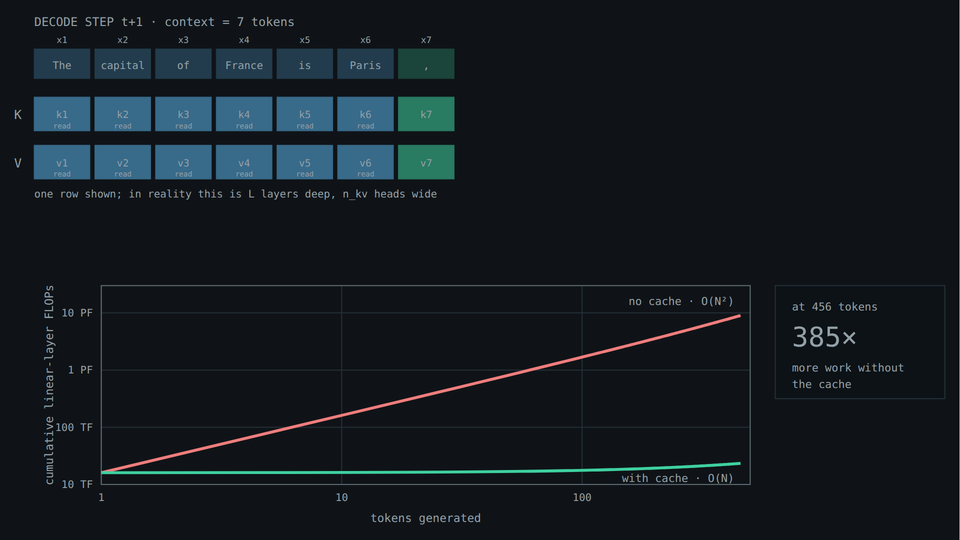960x540 pixels.
Task: Click the v3 value cache cell
Action: [183, 162]
